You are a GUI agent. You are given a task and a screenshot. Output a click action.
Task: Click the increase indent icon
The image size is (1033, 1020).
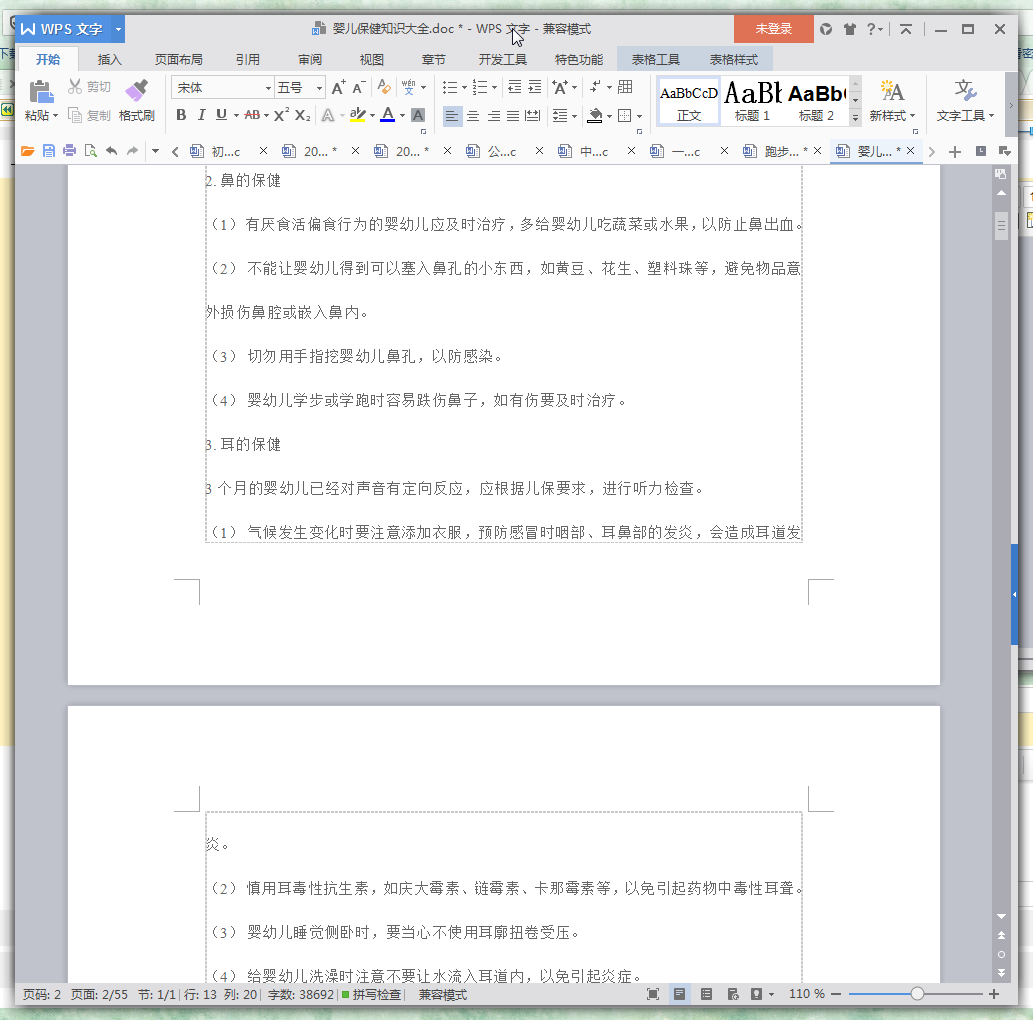(x=535, y=87)
